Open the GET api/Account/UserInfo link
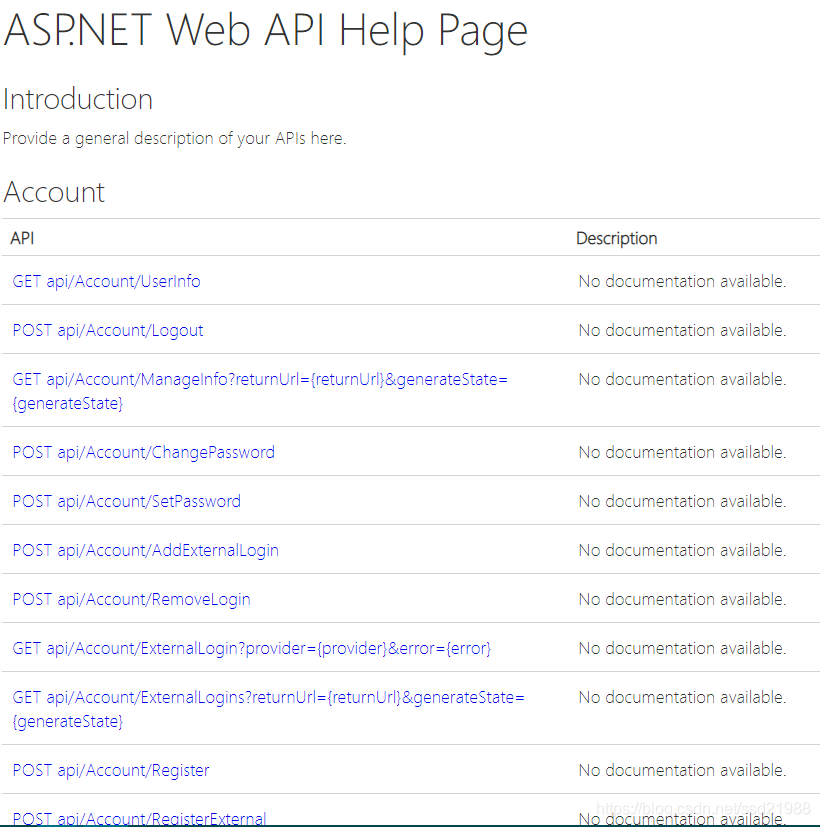 (107, 281)
